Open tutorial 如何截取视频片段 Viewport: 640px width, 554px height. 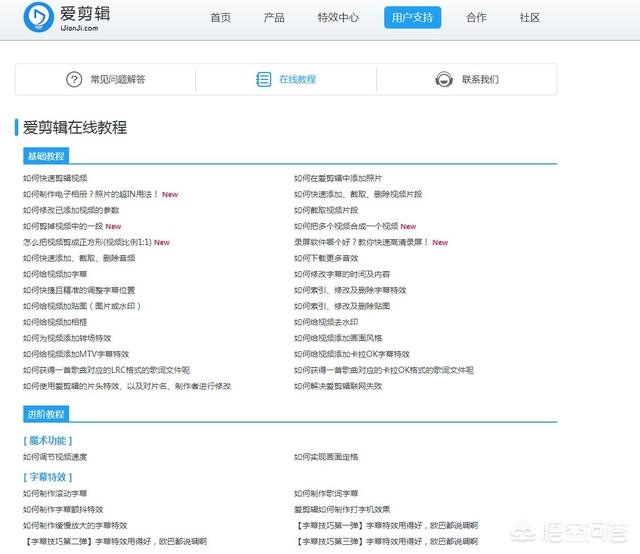326,210
